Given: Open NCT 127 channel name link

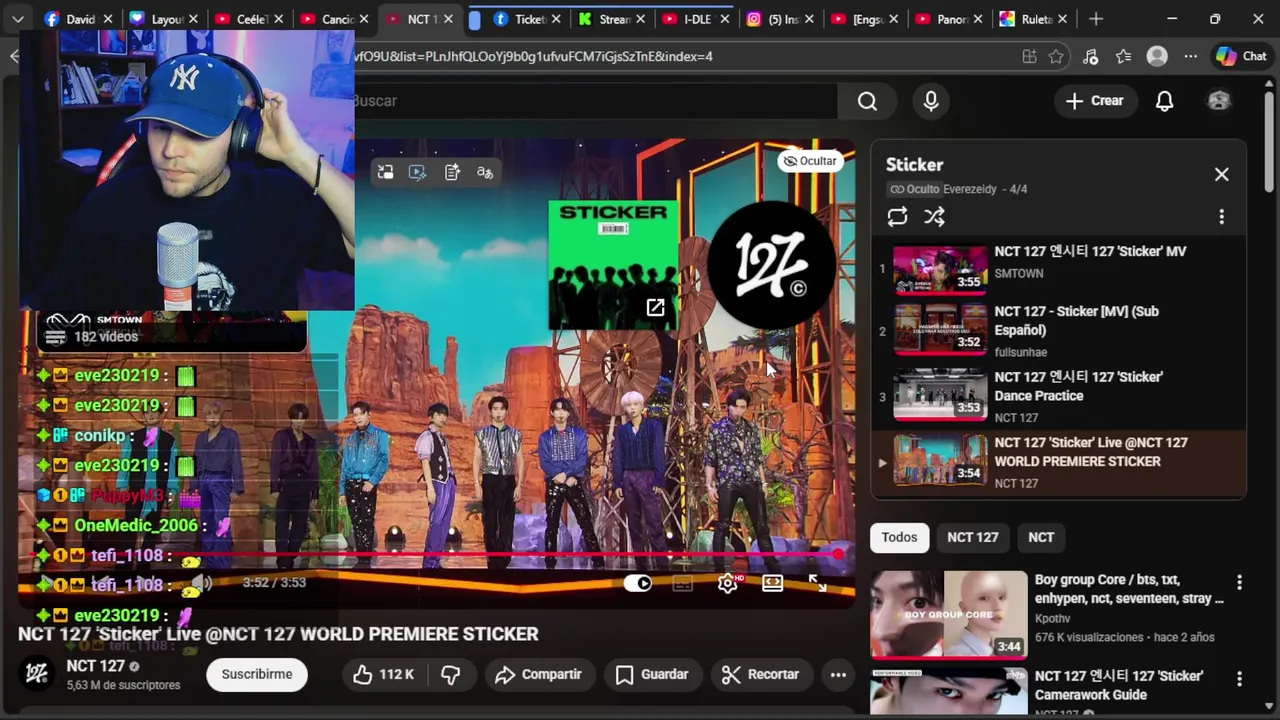Looking at the screenshot, I should click(96, 666).
